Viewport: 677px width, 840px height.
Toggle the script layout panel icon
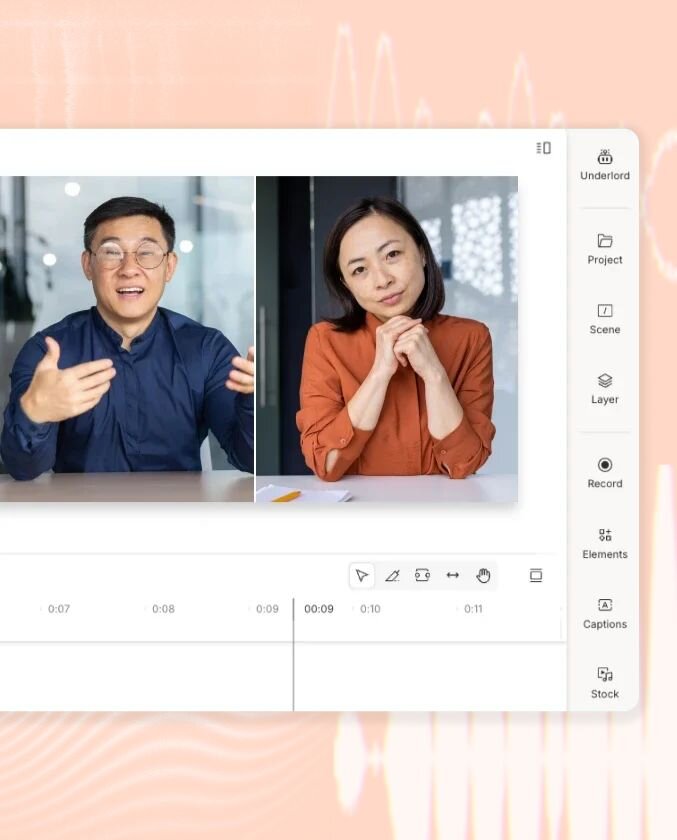pyautogui.click(x=543, y=148)
